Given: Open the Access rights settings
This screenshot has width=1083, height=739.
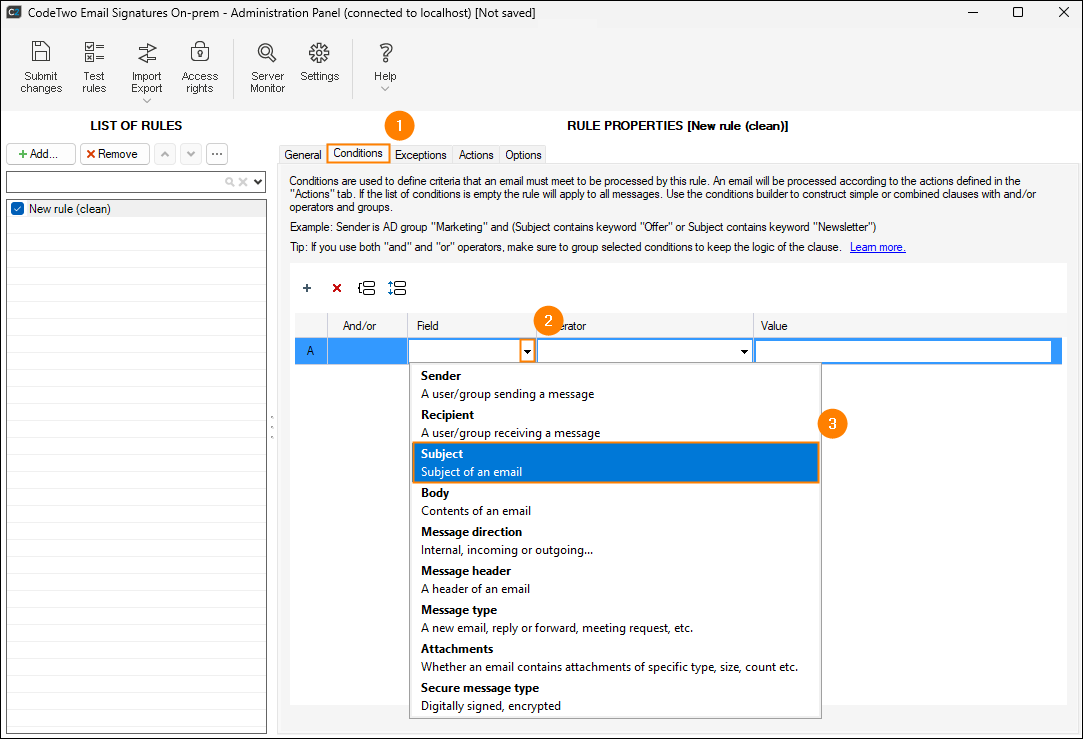Looking at the screenshot, I should pos(199,67).
